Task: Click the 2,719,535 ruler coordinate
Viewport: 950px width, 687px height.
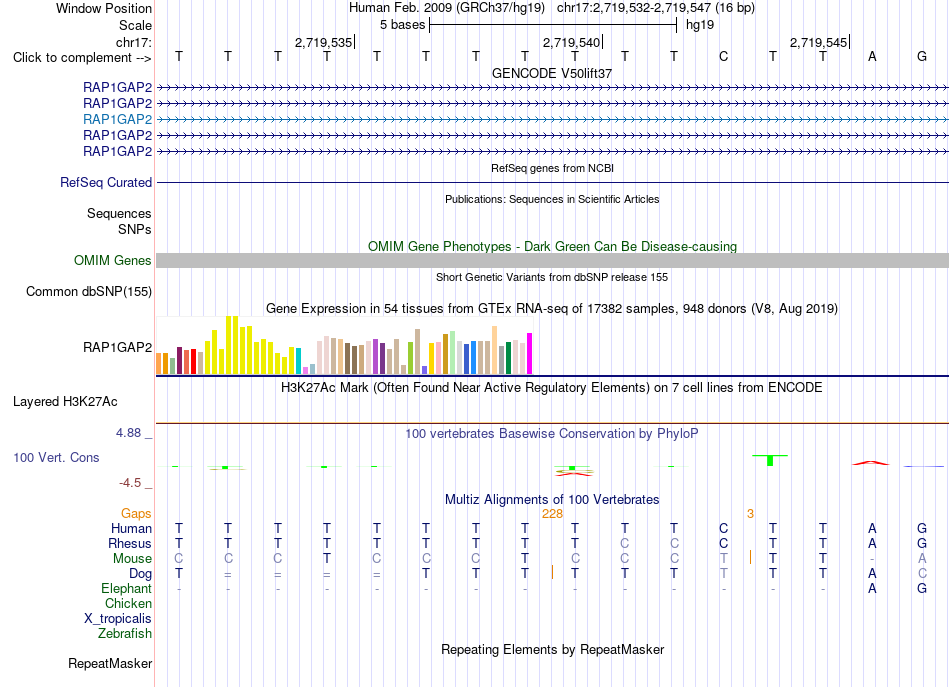Action: tap(324, 42)
